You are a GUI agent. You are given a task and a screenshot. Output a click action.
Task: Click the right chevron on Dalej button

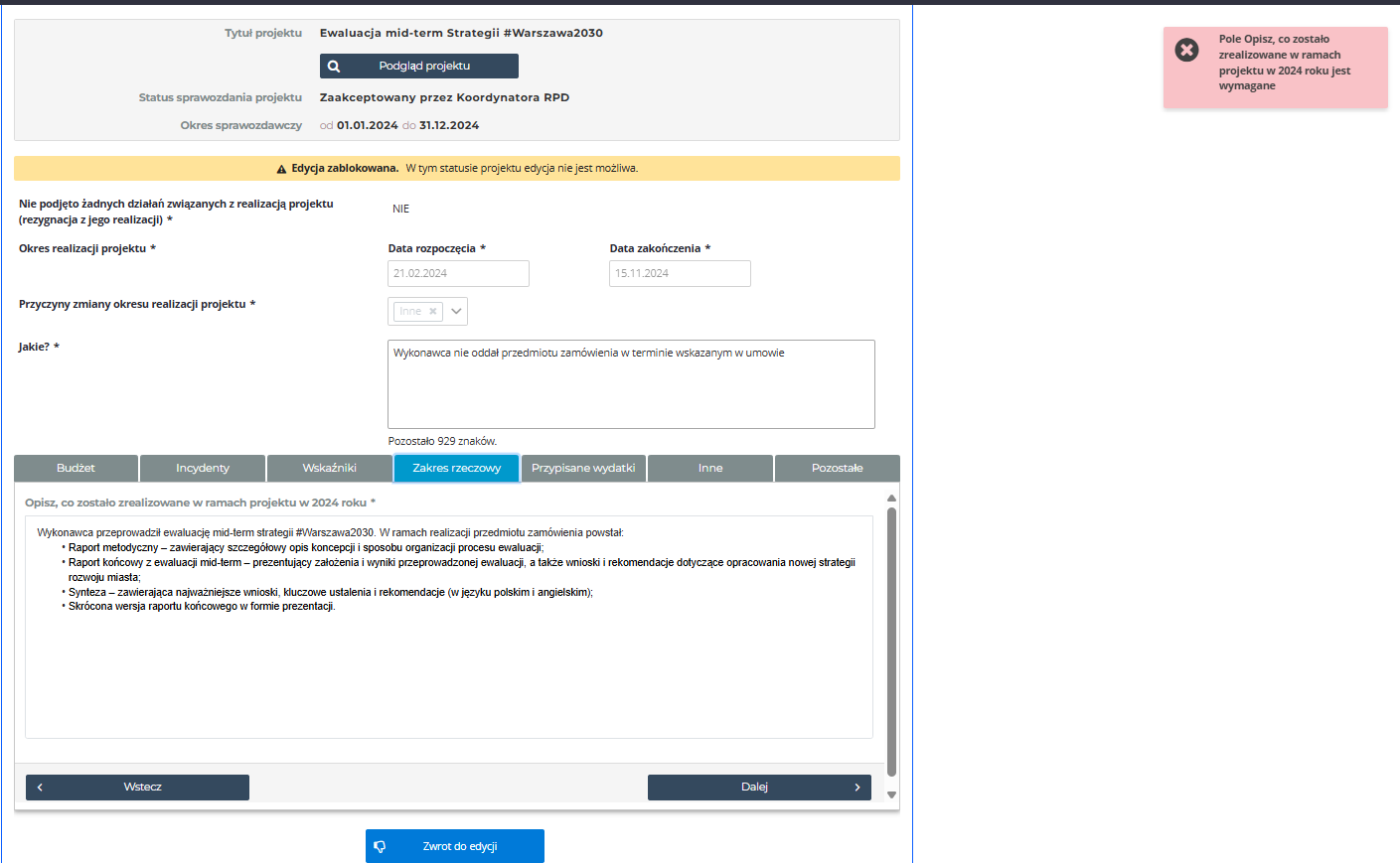pyautogui.click(x=857, y=788)
